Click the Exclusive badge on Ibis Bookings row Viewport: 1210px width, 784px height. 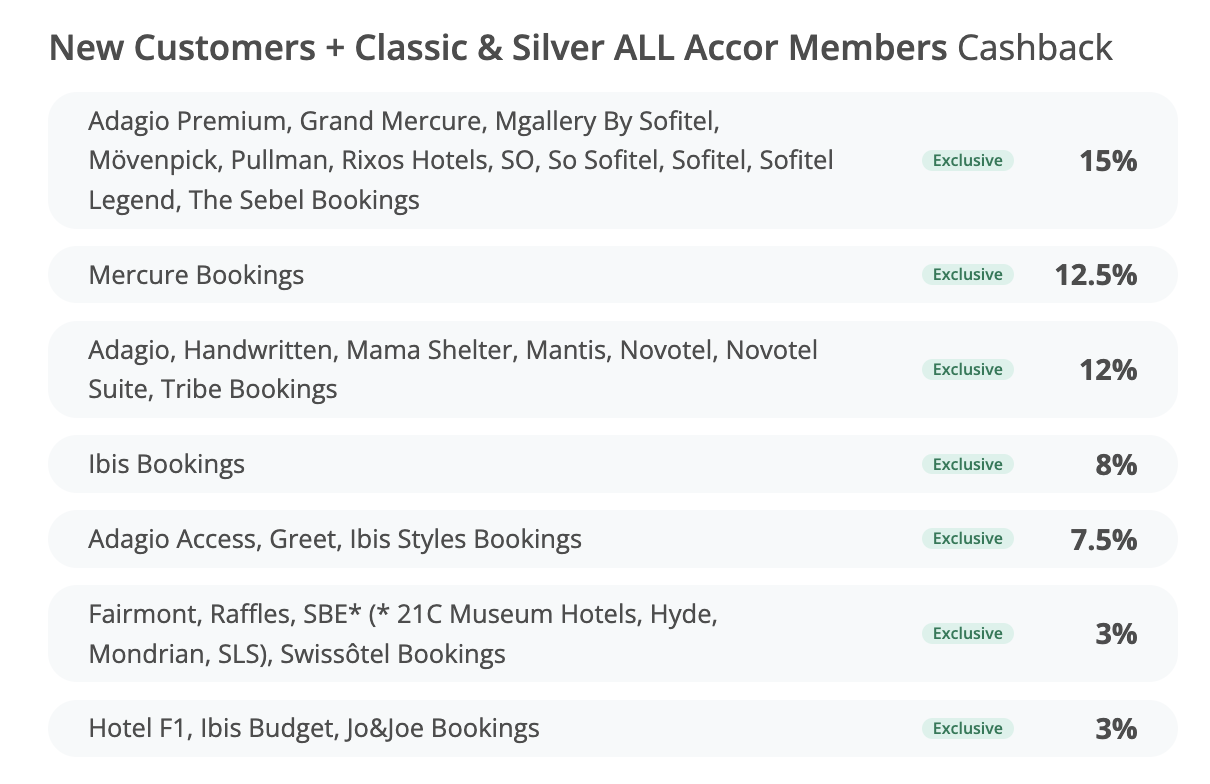point(967,464)
